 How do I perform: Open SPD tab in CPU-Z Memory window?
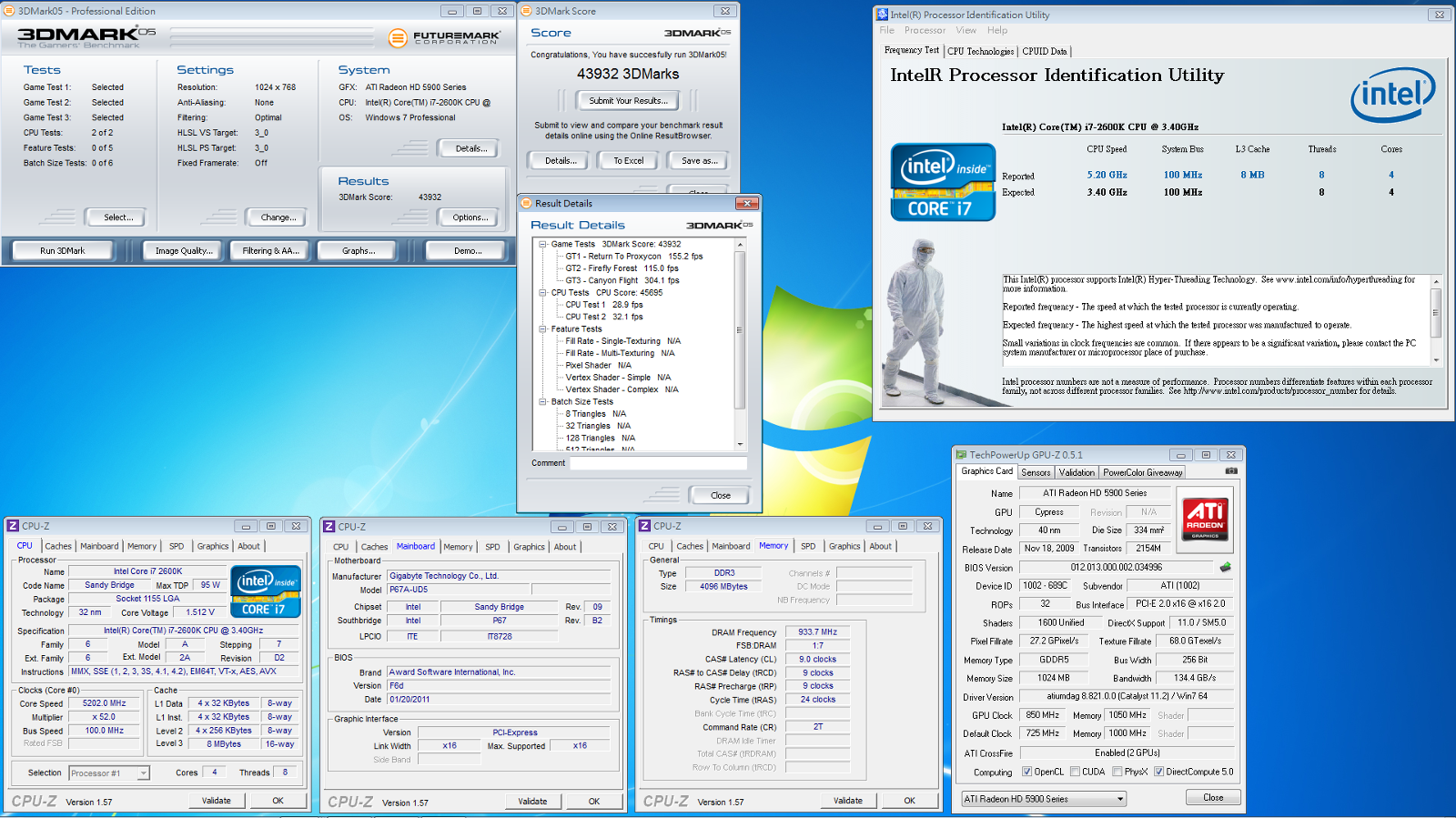pos(808,546)
